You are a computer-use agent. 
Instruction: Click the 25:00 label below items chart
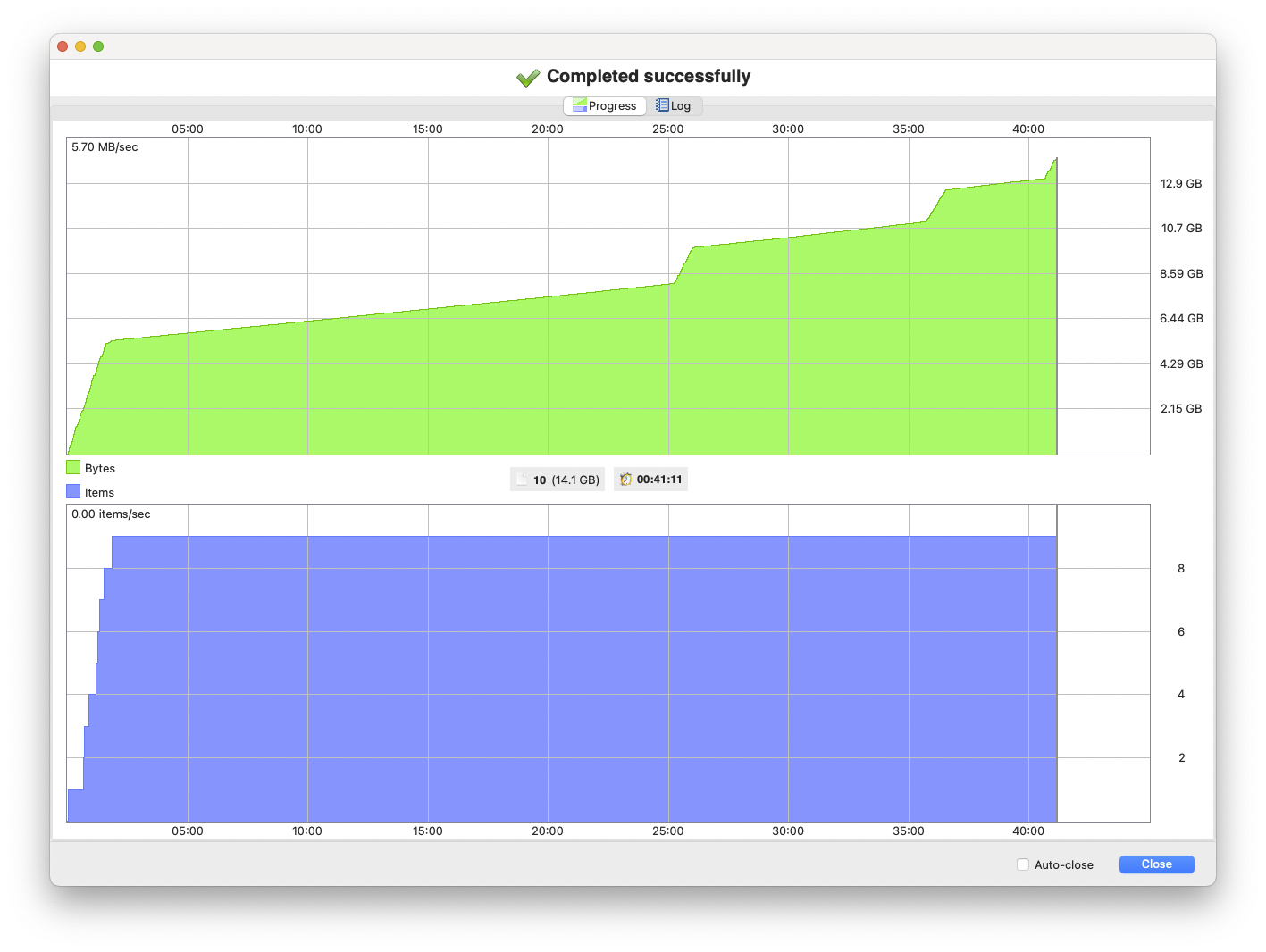click(668, 831)
